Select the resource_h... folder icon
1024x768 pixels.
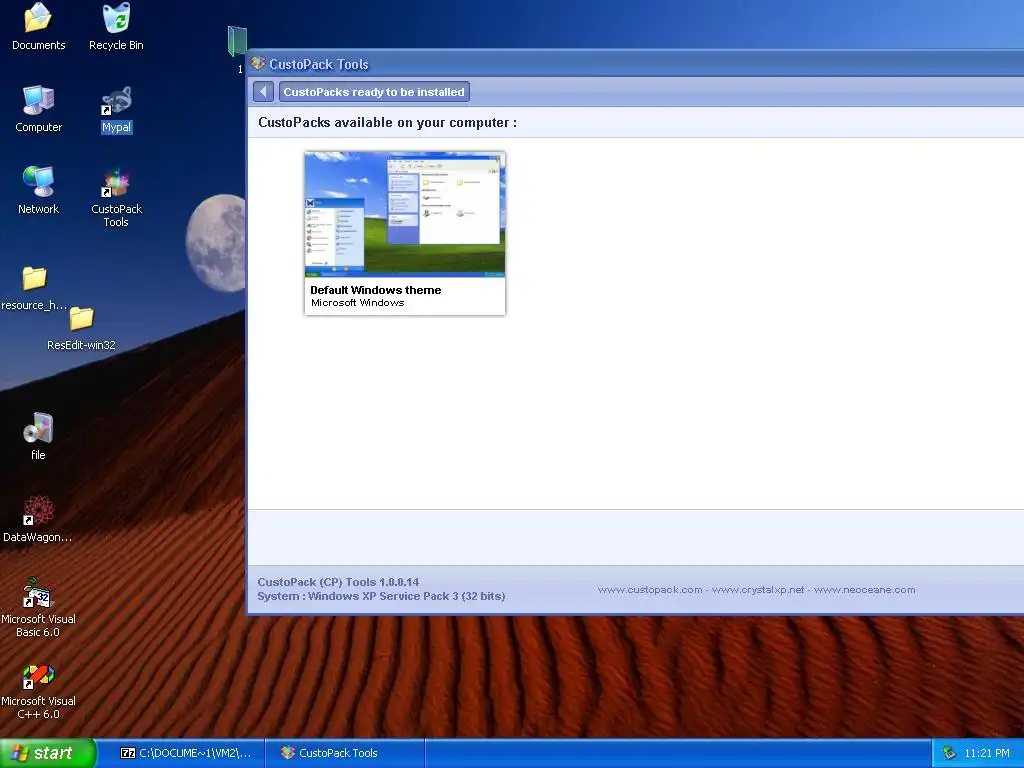pos(34,287)
